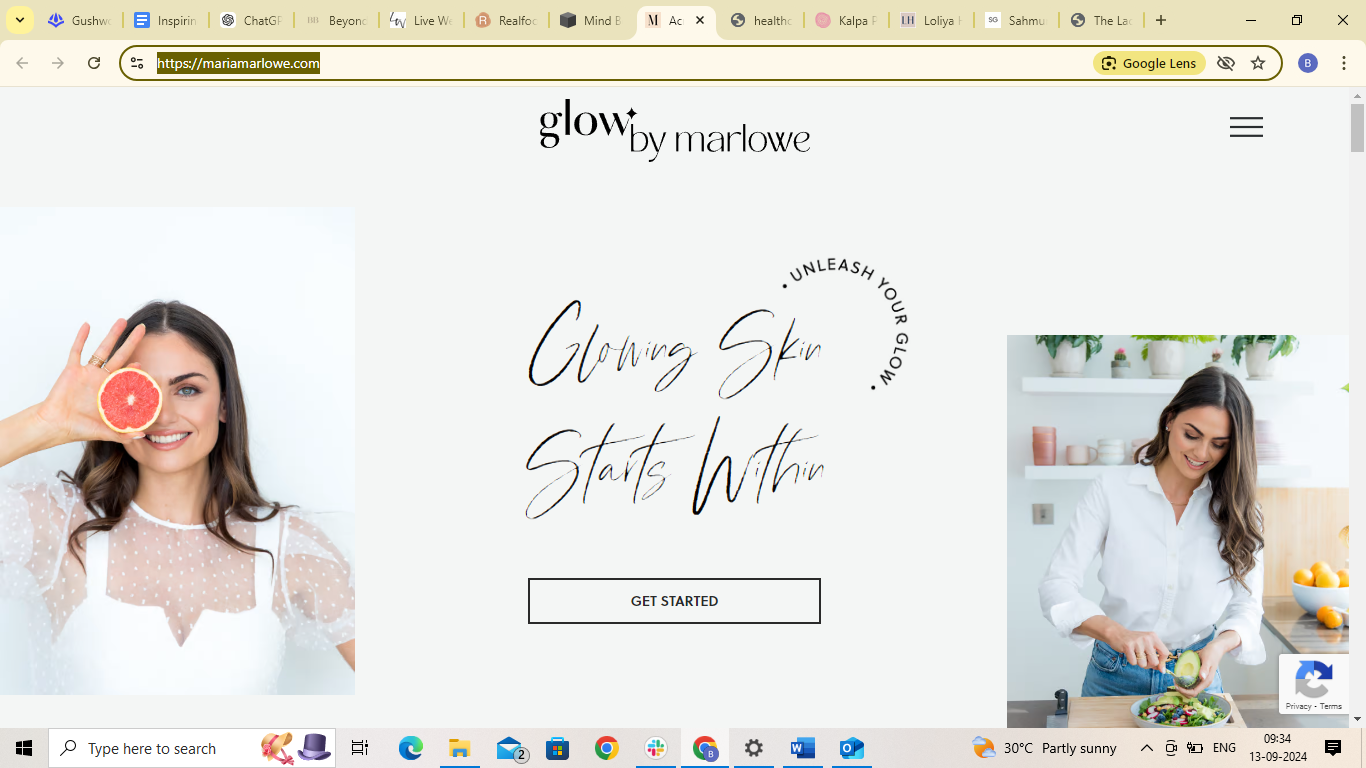Screen dimensions: 1366x768
Task: Open the weather widget 30°C Partly sunny
Action: [1045, 748]
